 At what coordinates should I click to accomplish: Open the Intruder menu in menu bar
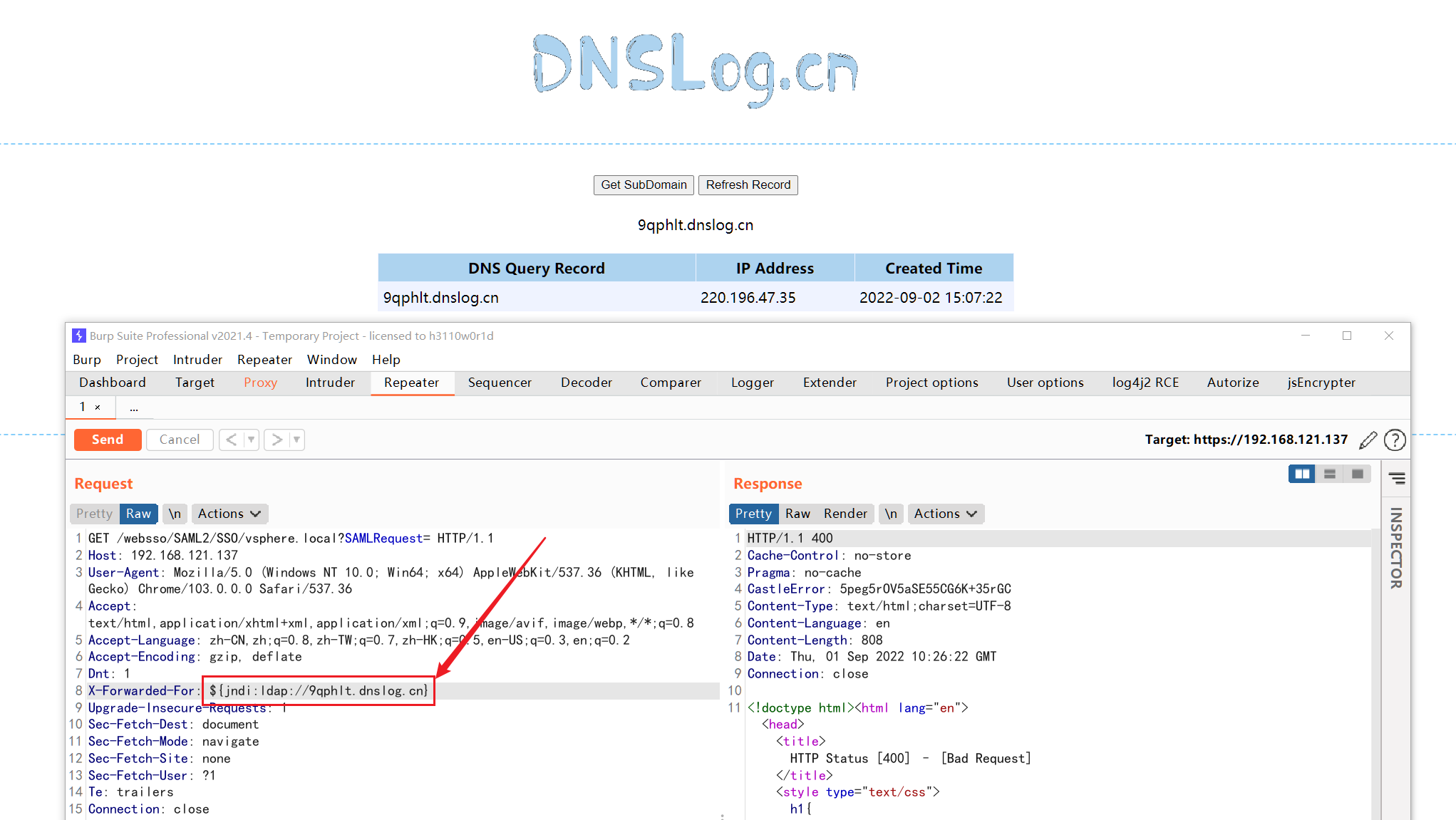point(197,360)
